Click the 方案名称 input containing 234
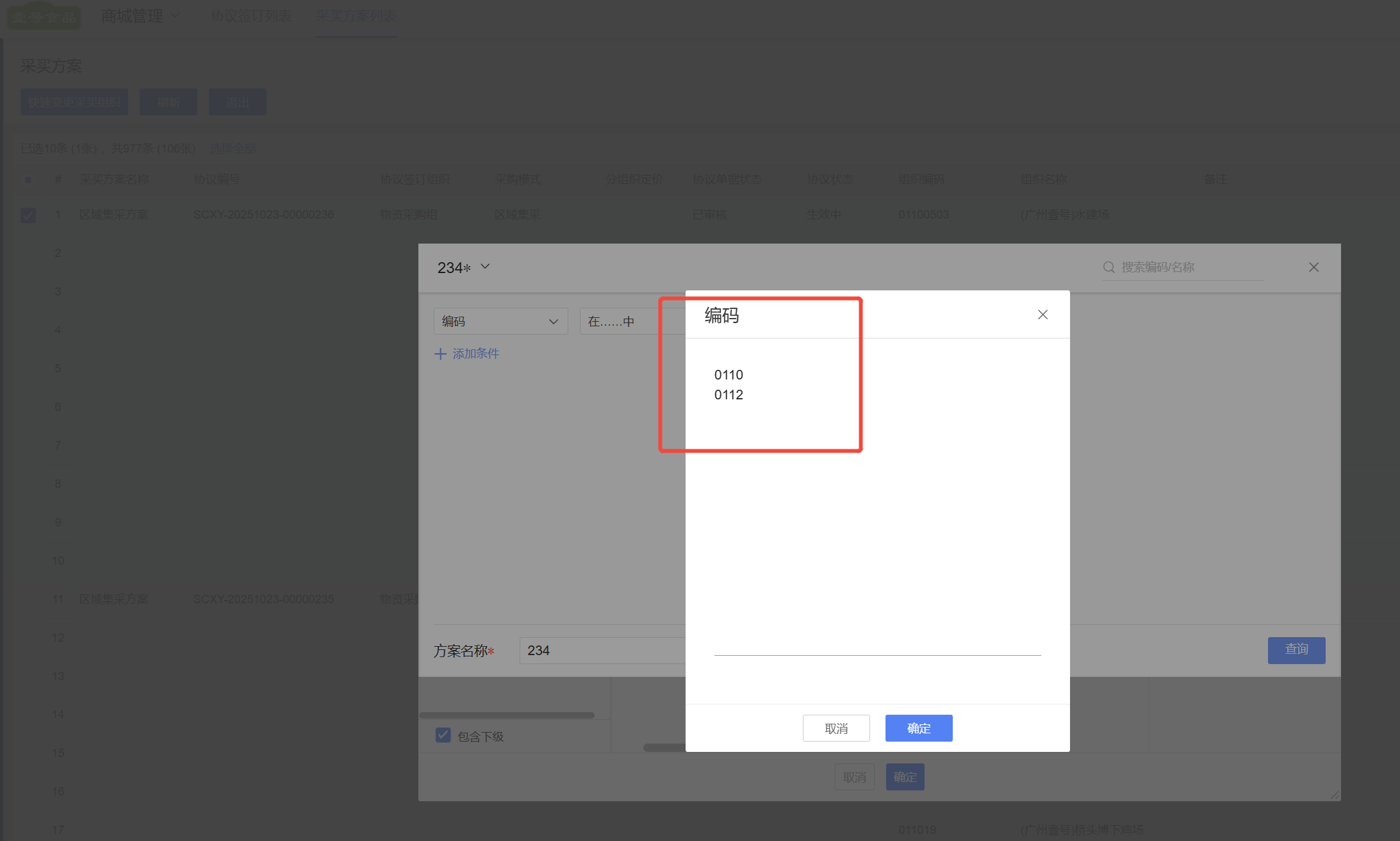Image resolution: width=1400 pixels, height=841 pixels. [602, 651]
